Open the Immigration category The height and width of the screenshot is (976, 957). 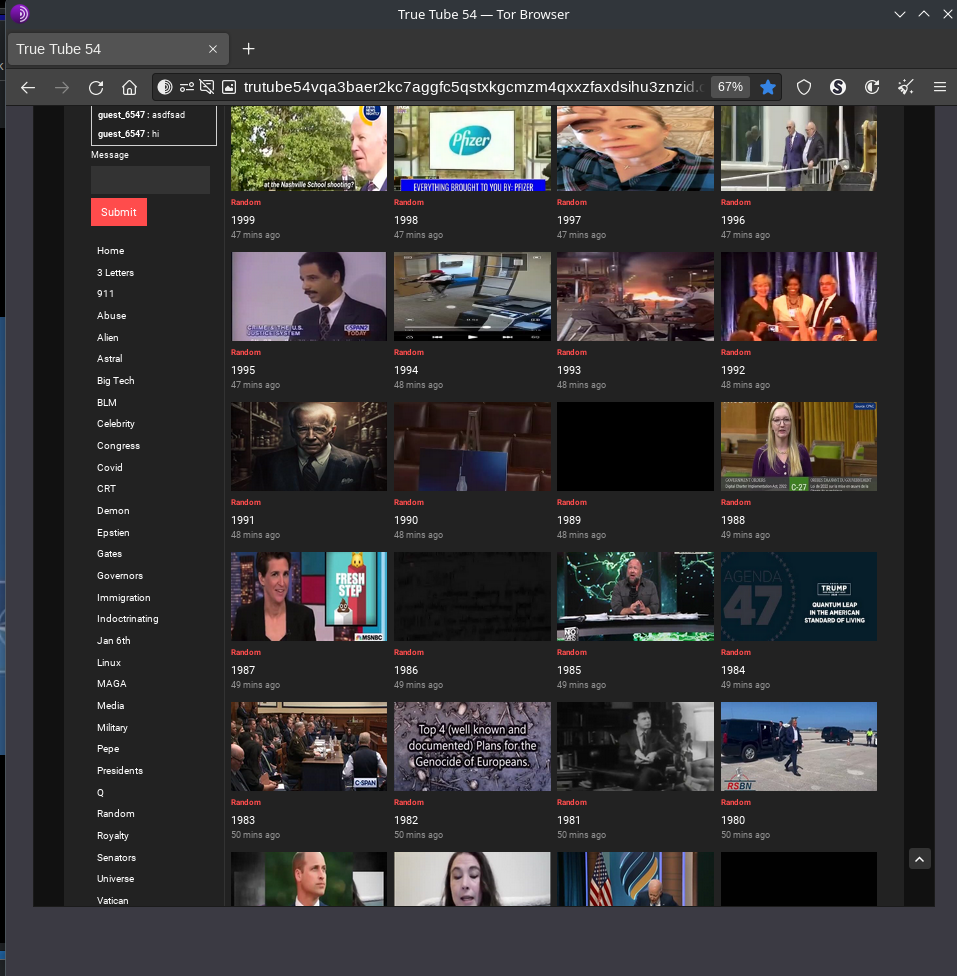pos(123,598)
